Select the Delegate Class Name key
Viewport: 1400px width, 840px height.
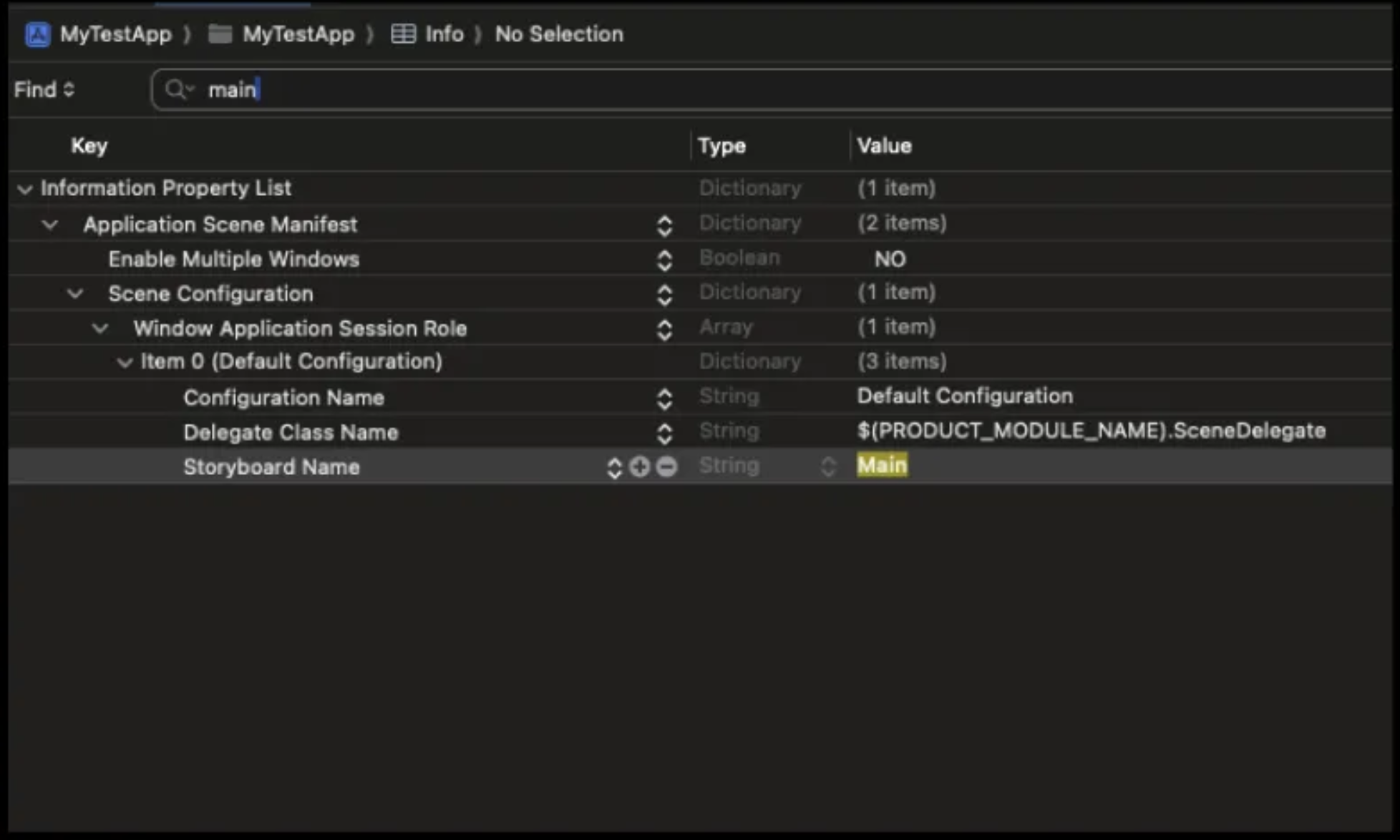point(291,432)
